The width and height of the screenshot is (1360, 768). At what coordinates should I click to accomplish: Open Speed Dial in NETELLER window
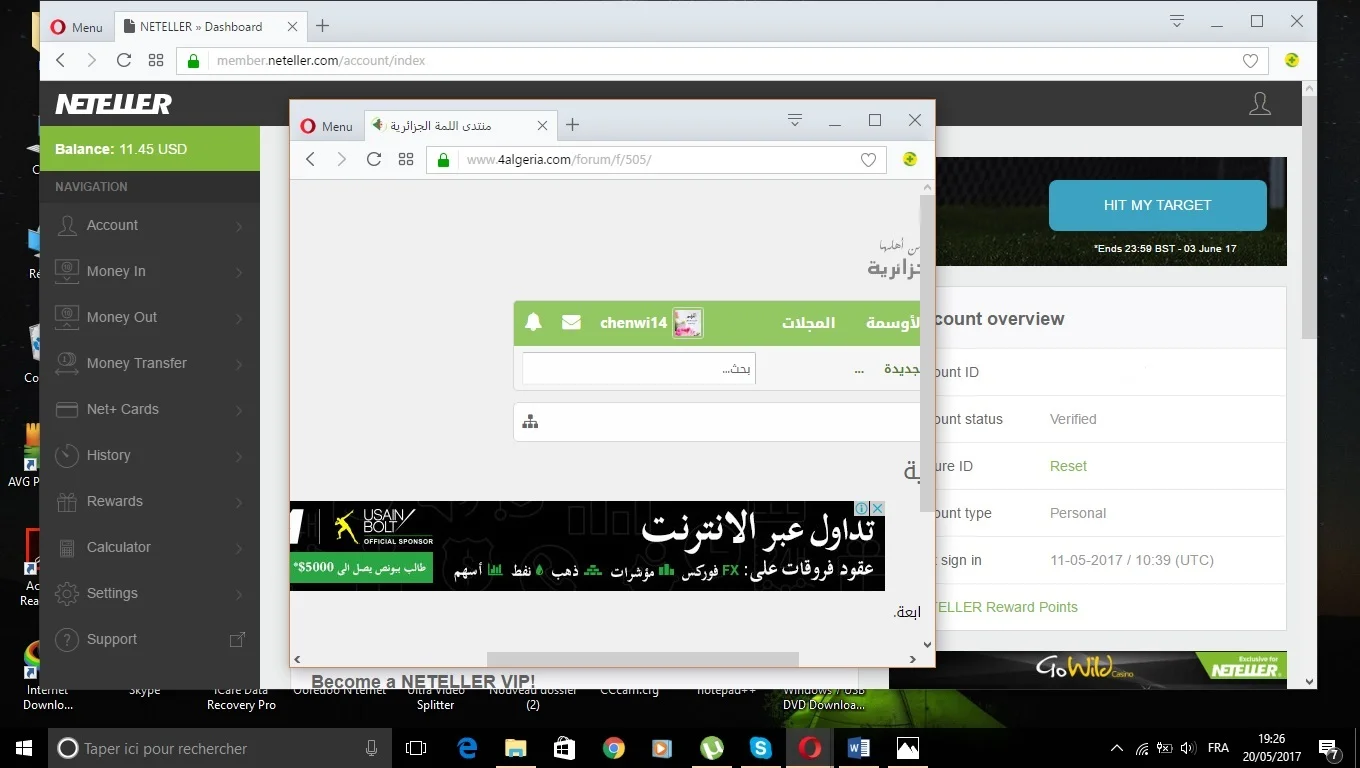[156, 60]
